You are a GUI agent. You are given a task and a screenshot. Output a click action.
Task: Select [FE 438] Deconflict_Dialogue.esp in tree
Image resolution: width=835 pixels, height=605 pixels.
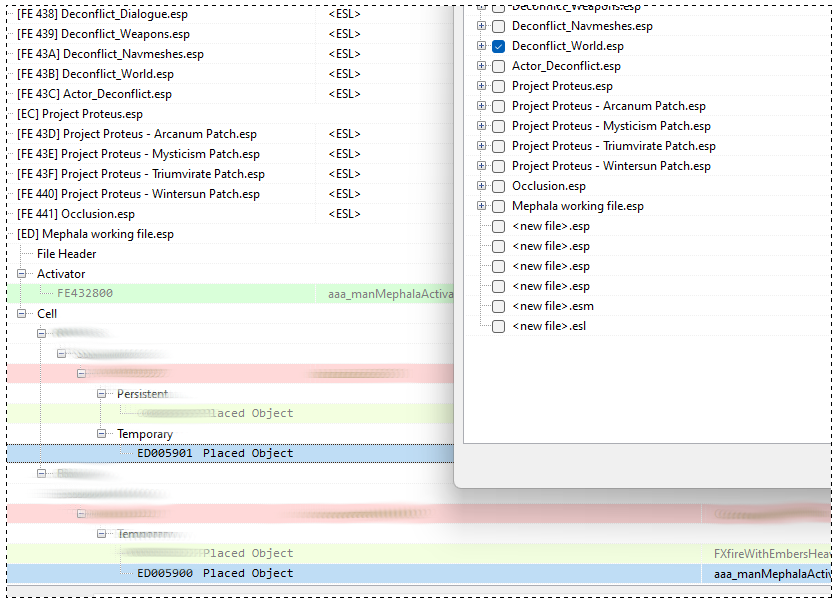(x=102, y=14)
